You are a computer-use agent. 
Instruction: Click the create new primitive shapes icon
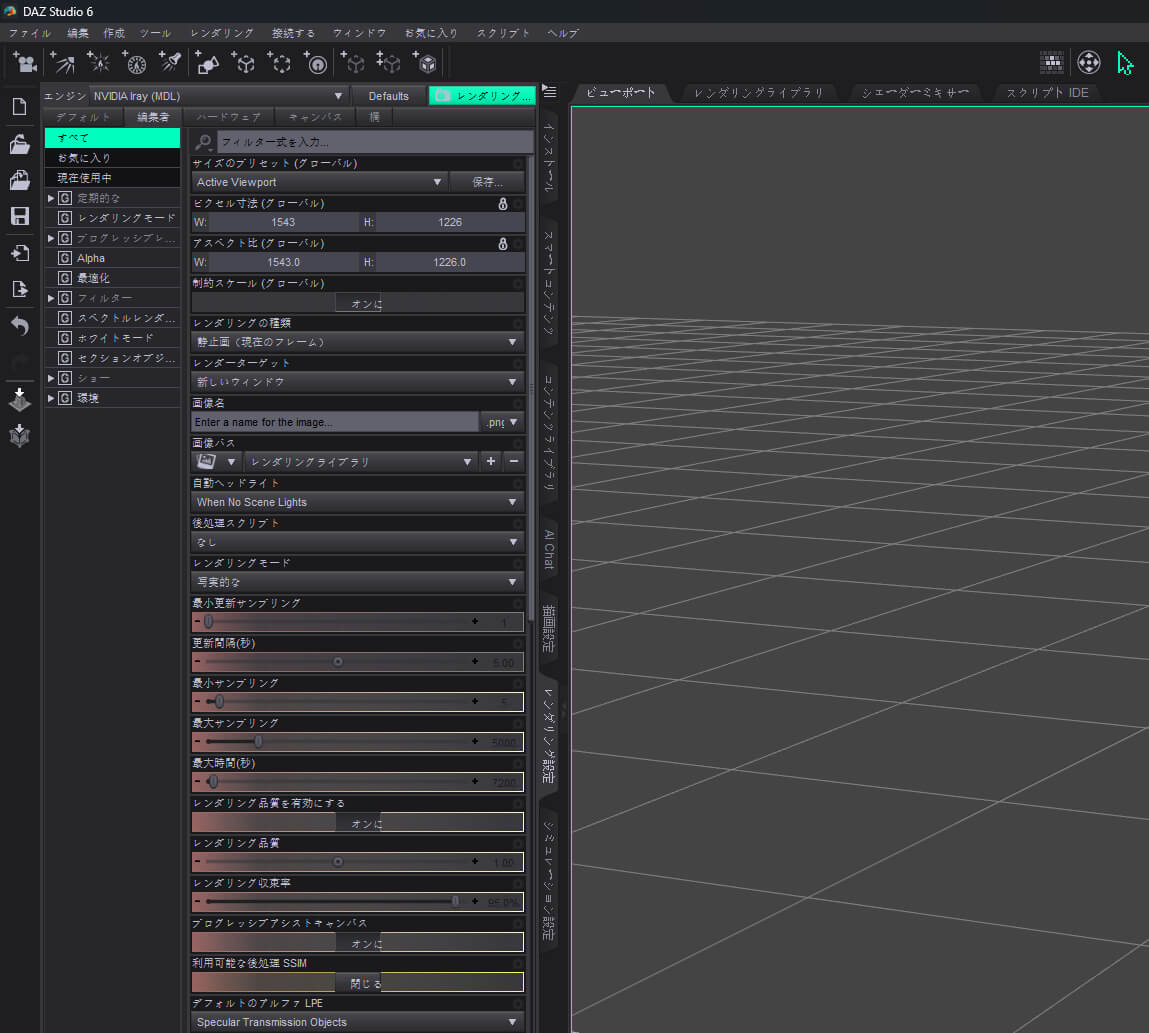(207, 63)
